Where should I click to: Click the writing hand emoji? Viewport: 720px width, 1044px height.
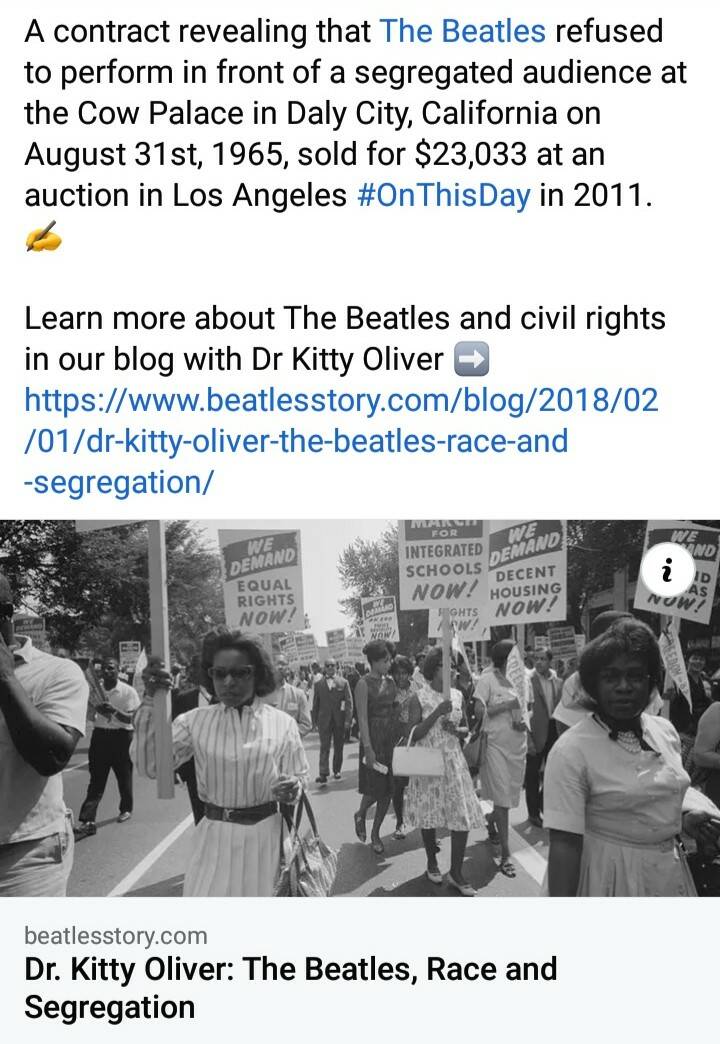coord(43,236)
